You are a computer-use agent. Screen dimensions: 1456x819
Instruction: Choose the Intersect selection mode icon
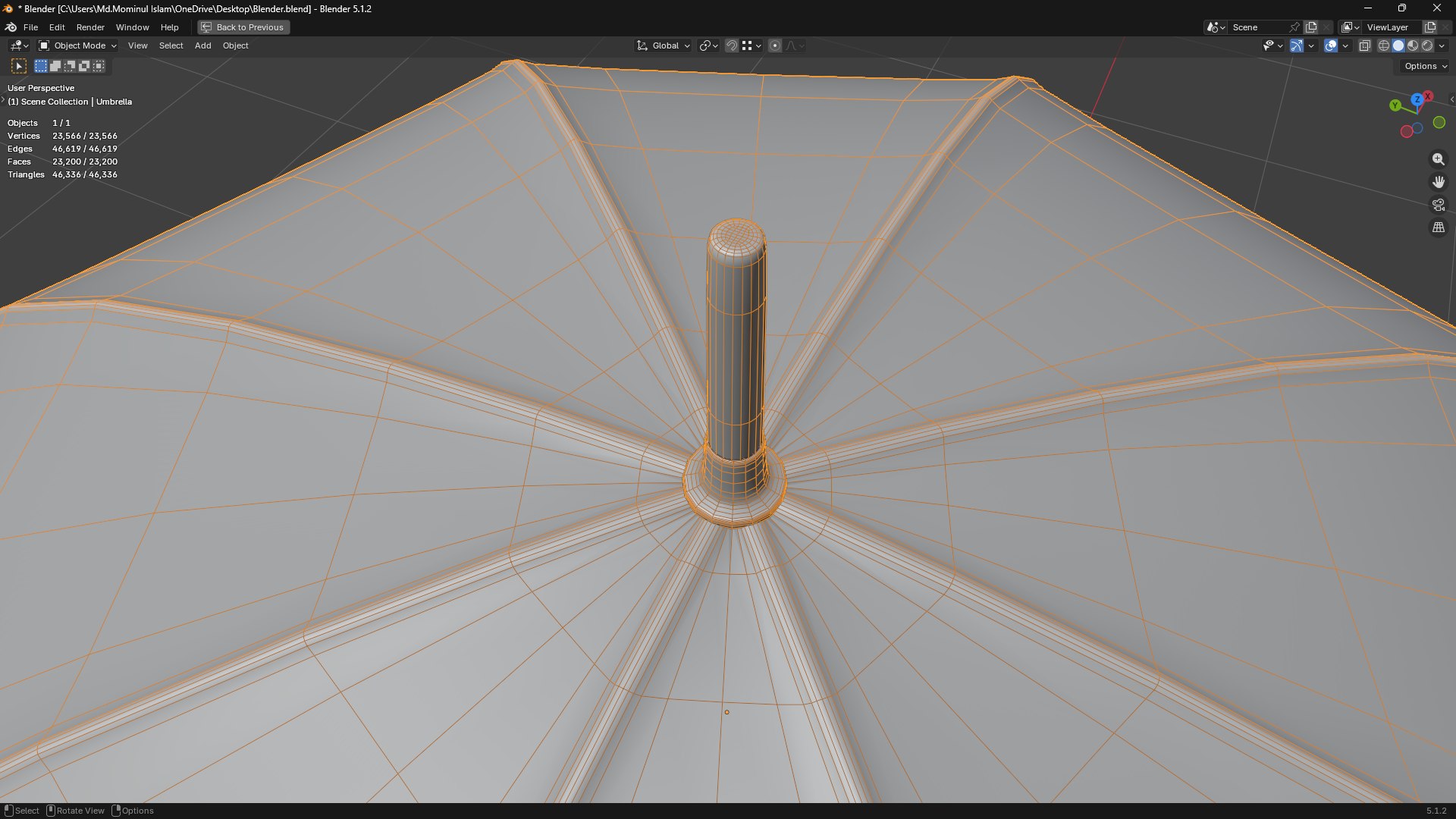pos(99,66)
